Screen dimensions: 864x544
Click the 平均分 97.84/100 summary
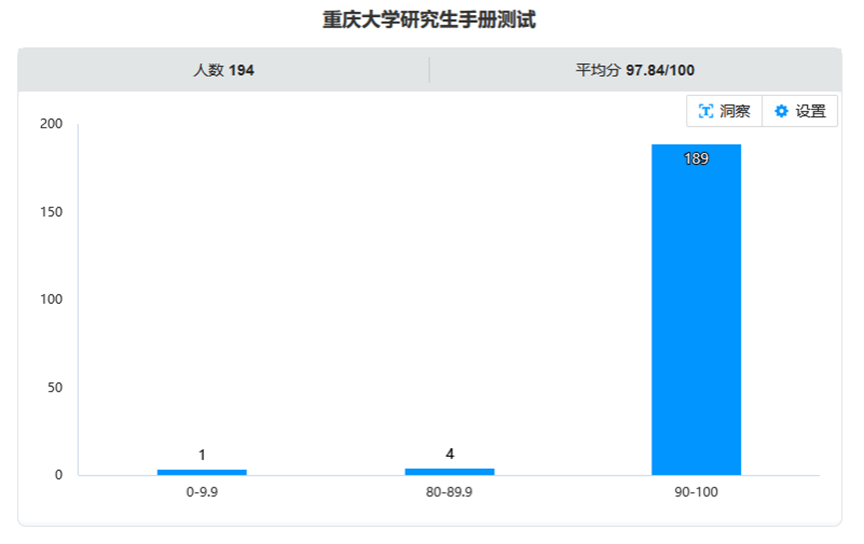635,70
